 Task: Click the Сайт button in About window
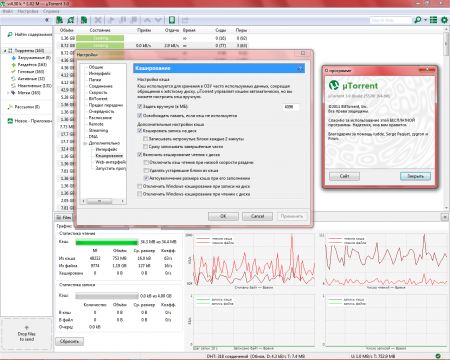pos(344,176)
